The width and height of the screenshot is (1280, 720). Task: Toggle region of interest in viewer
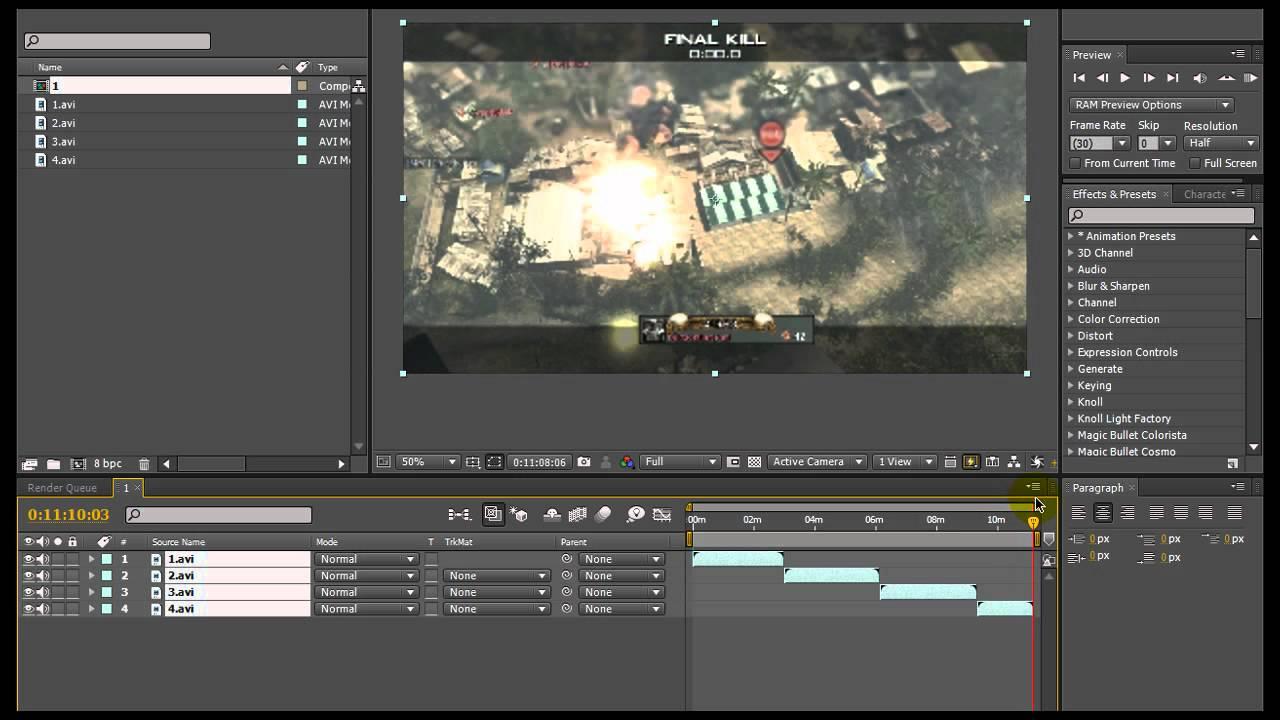[x=733, y=462]
